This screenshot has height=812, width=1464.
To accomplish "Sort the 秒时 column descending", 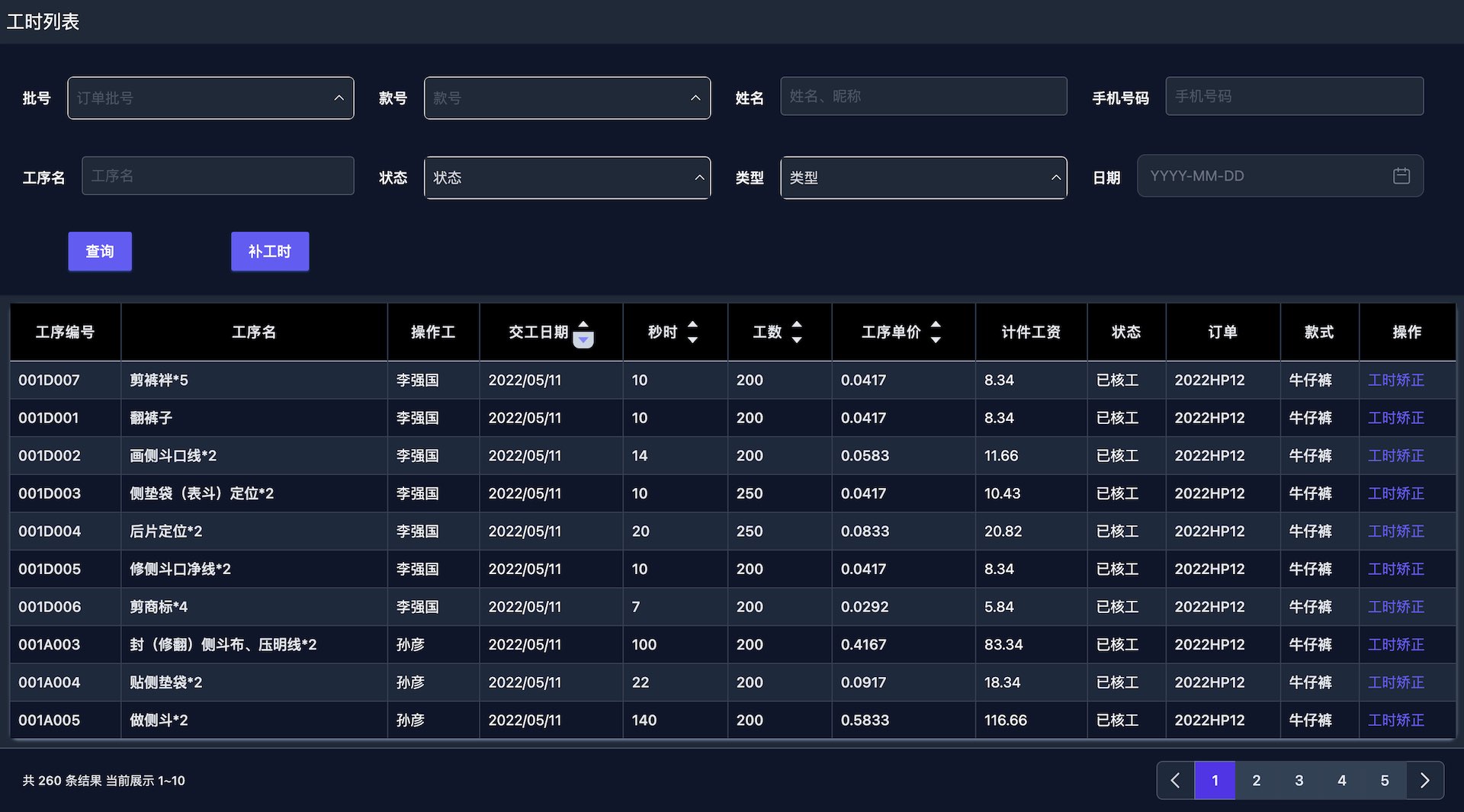I will (692, 340).
